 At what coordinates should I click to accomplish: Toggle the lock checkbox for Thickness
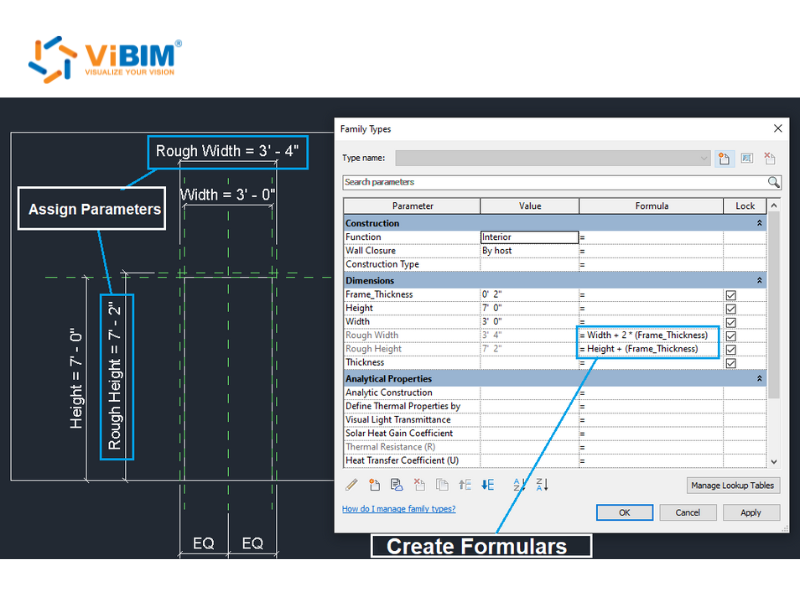coord(731,363)
